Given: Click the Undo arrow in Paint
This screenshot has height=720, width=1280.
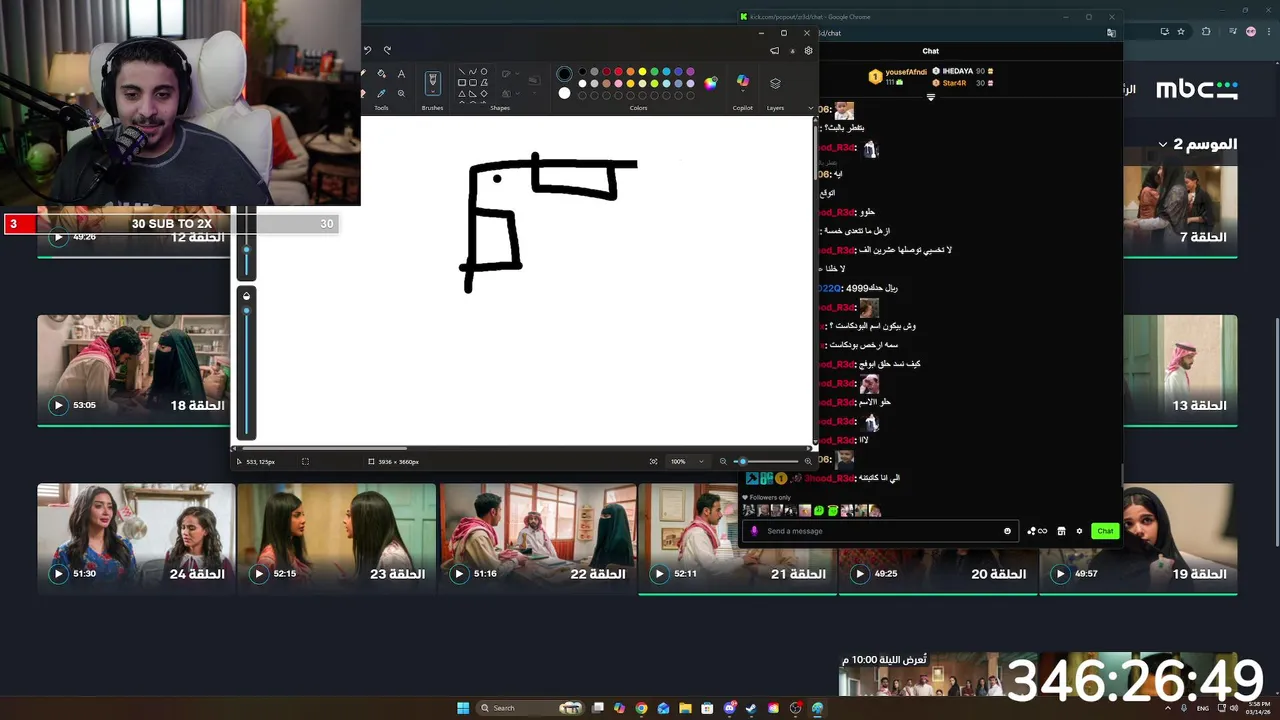Looking at the screenshot, I should point(367,50).
